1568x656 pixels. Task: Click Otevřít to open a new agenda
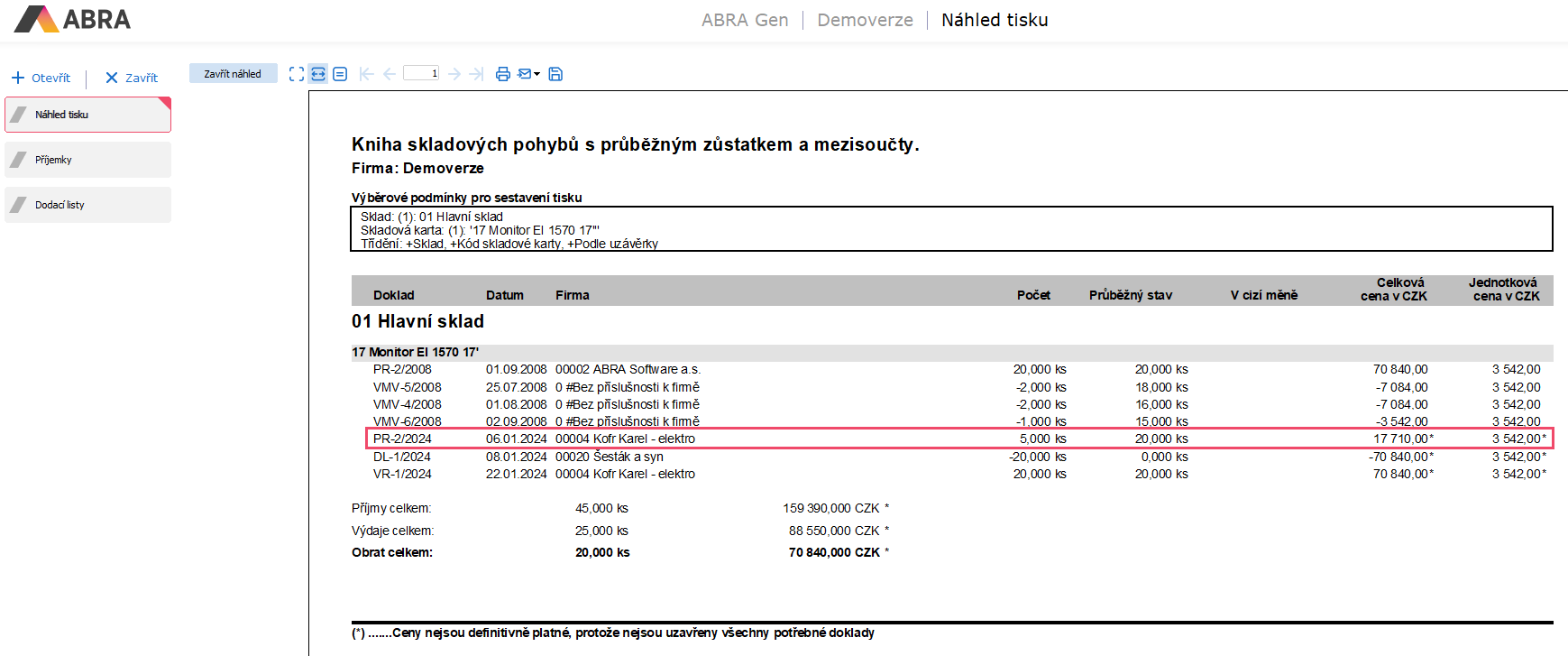pos(41,78)
